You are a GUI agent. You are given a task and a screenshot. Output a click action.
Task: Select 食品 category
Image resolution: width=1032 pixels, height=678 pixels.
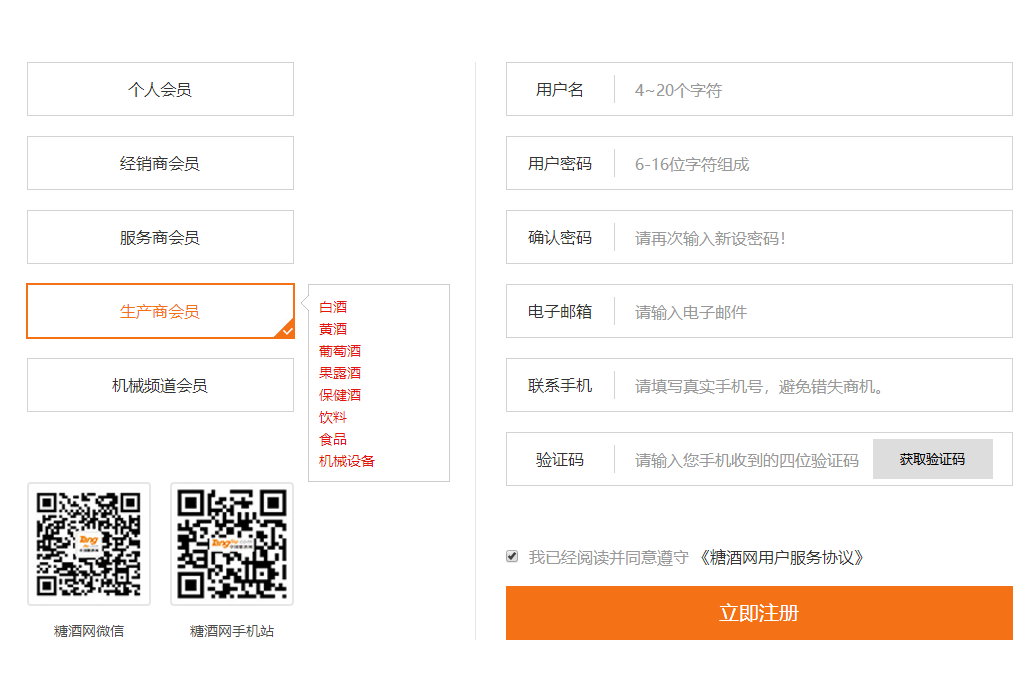click(333, 439)
